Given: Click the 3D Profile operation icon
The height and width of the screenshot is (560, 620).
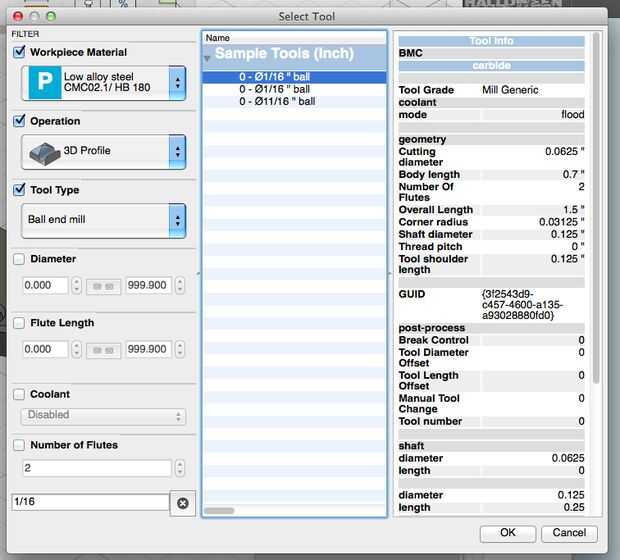Looking at the screenshot, I should tap(44, 153).
